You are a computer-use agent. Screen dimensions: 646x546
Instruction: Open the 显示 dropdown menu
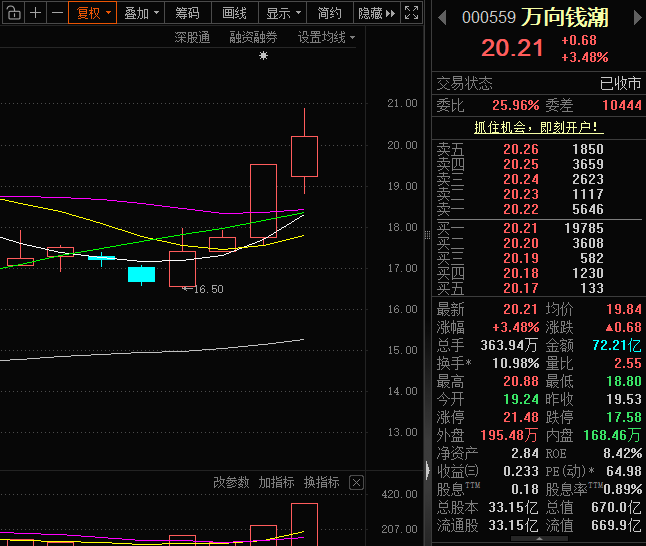click(x=283, y=13)
